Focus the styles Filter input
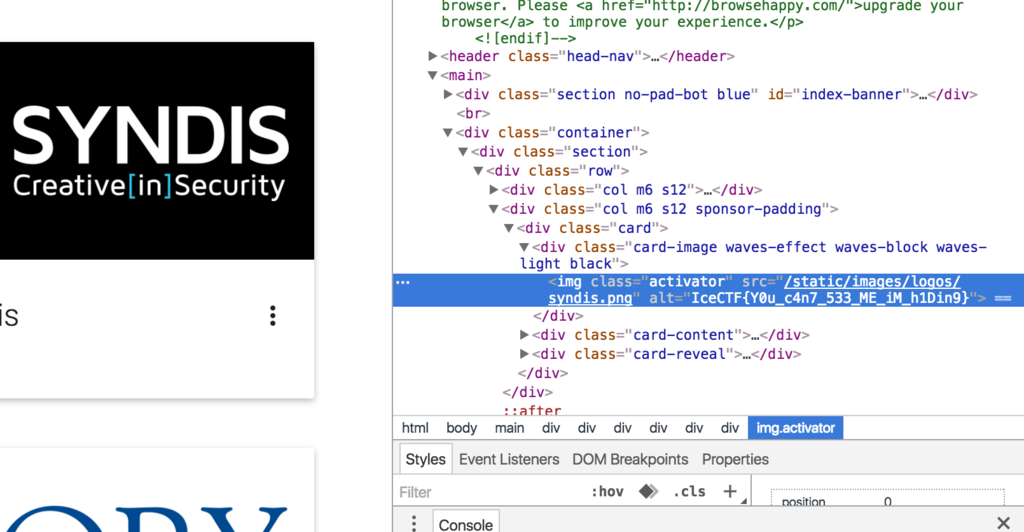1024x532 pixels. click(x=490, y=492)
